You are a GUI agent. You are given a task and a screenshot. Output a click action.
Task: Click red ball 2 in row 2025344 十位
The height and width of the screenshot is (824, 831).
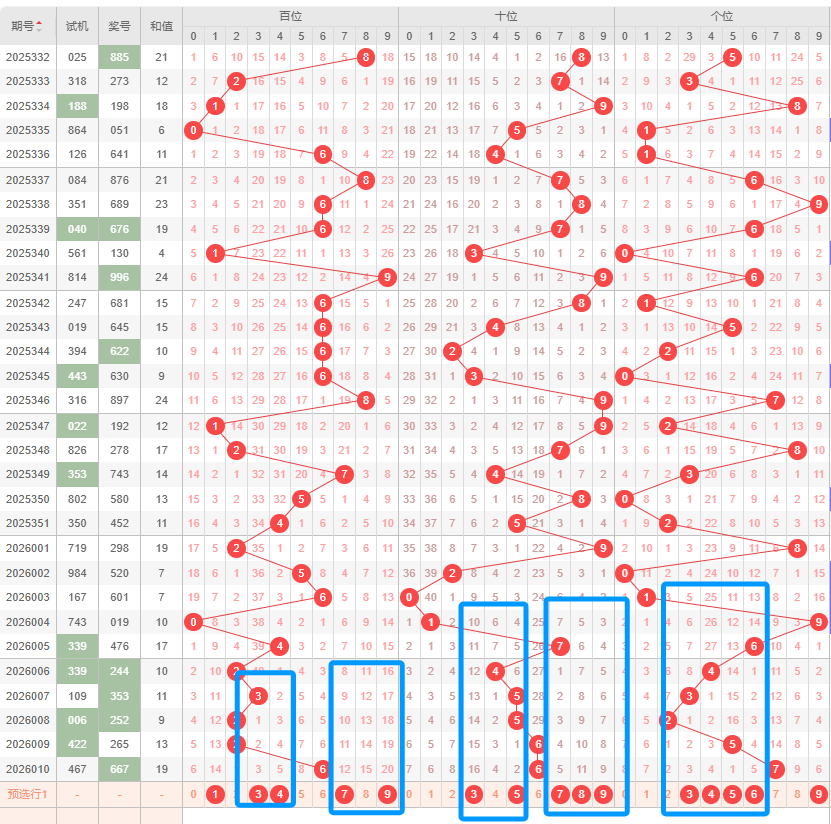(452, 351)
